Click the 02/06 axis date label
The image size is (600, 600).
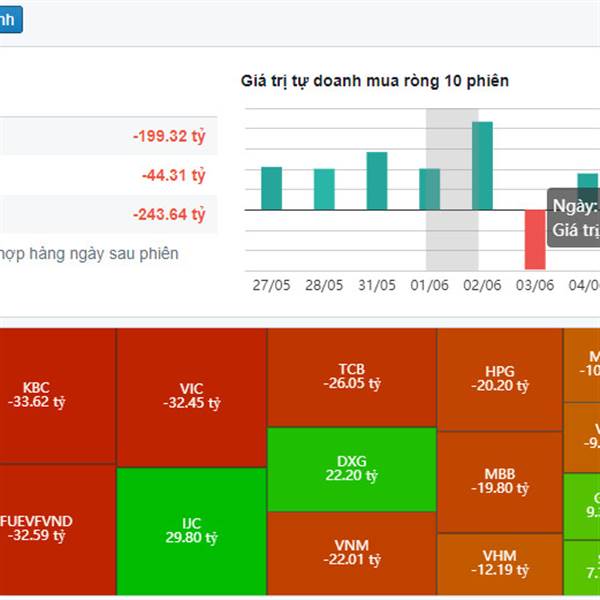point(482,285)
